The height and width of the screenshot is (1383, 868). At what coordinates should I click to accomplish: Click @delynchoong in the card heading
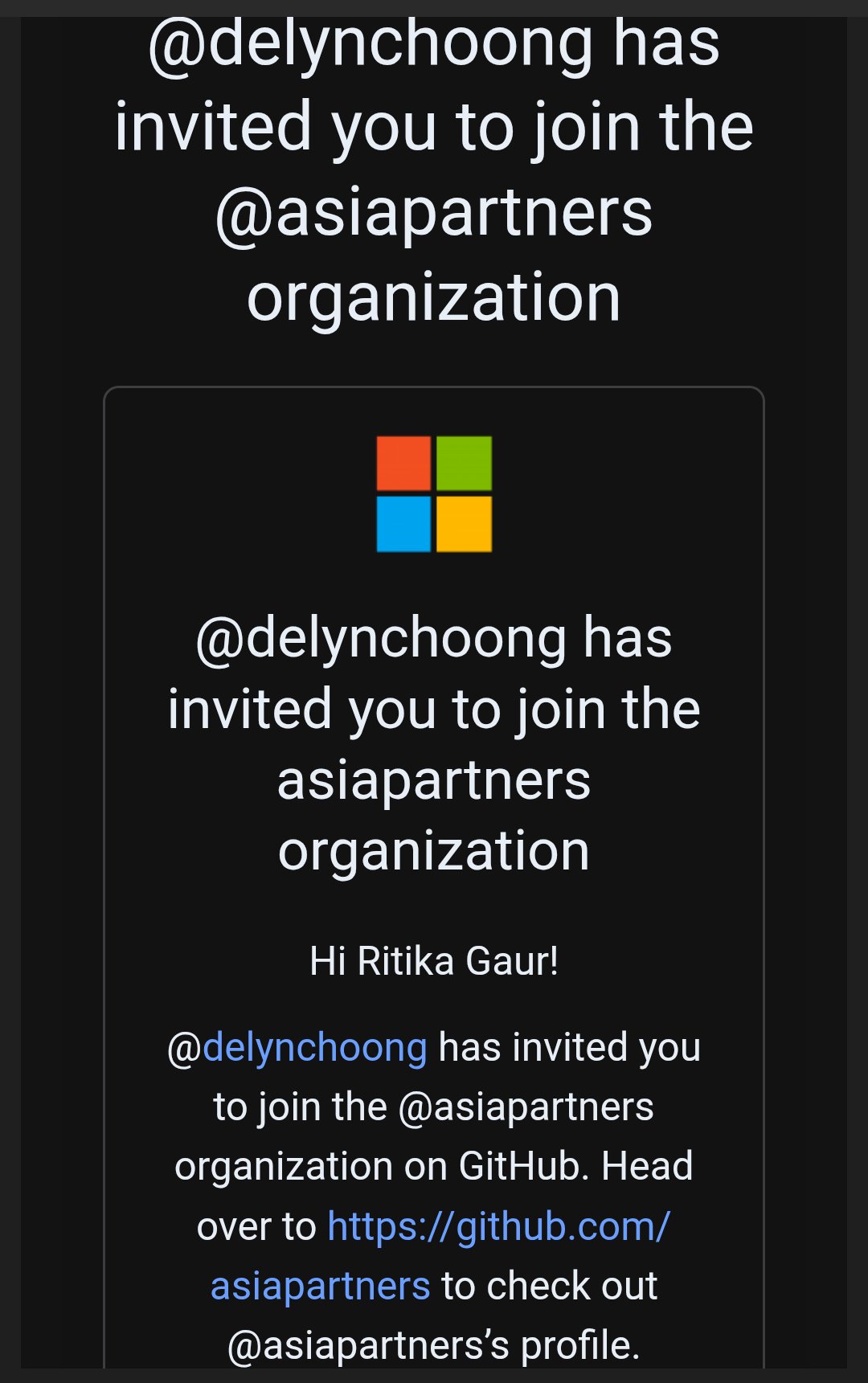click(381, 639)
